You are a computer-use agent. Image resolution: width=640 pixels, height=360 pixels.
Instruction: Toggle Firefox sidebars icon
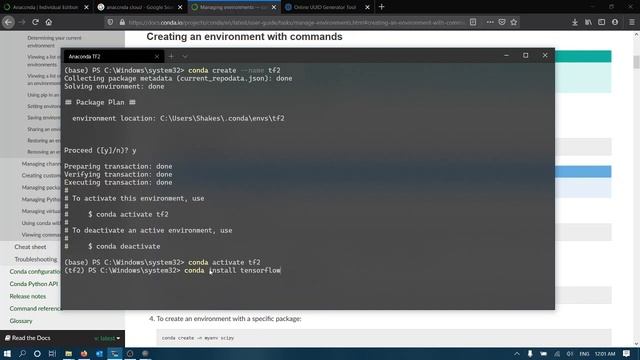pyautogui.click(x=602, y=22)
